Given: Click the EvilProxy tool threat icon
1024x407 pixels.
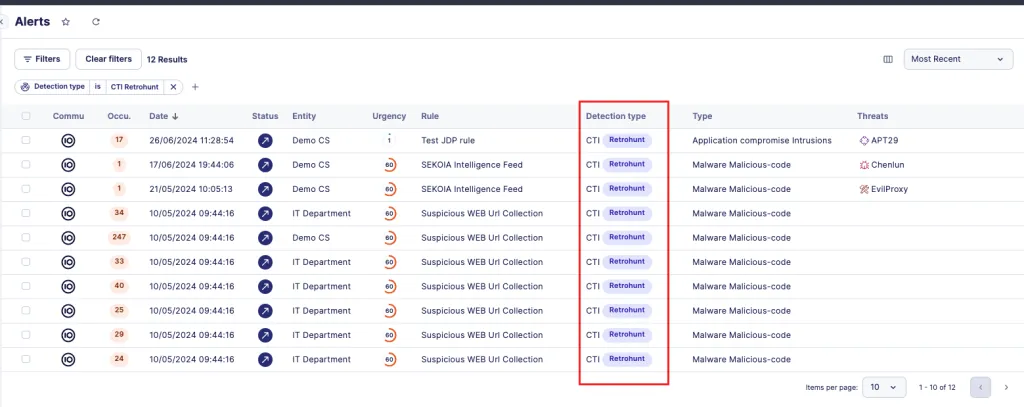Looking at the screenshot, I should point(865,189).
